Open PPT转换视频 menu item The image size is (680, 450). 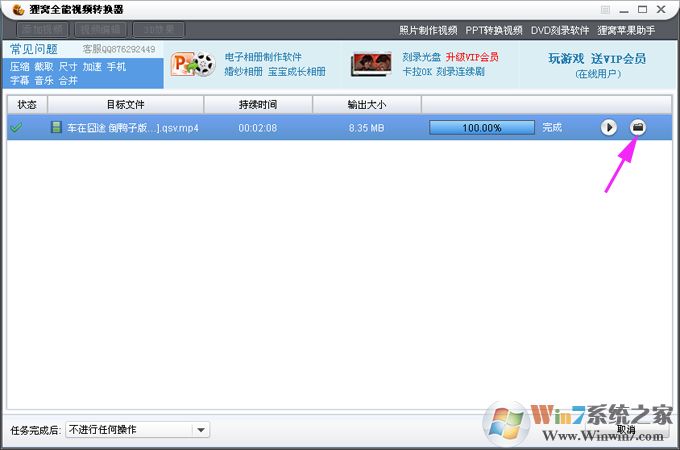[x=494, y=30]
